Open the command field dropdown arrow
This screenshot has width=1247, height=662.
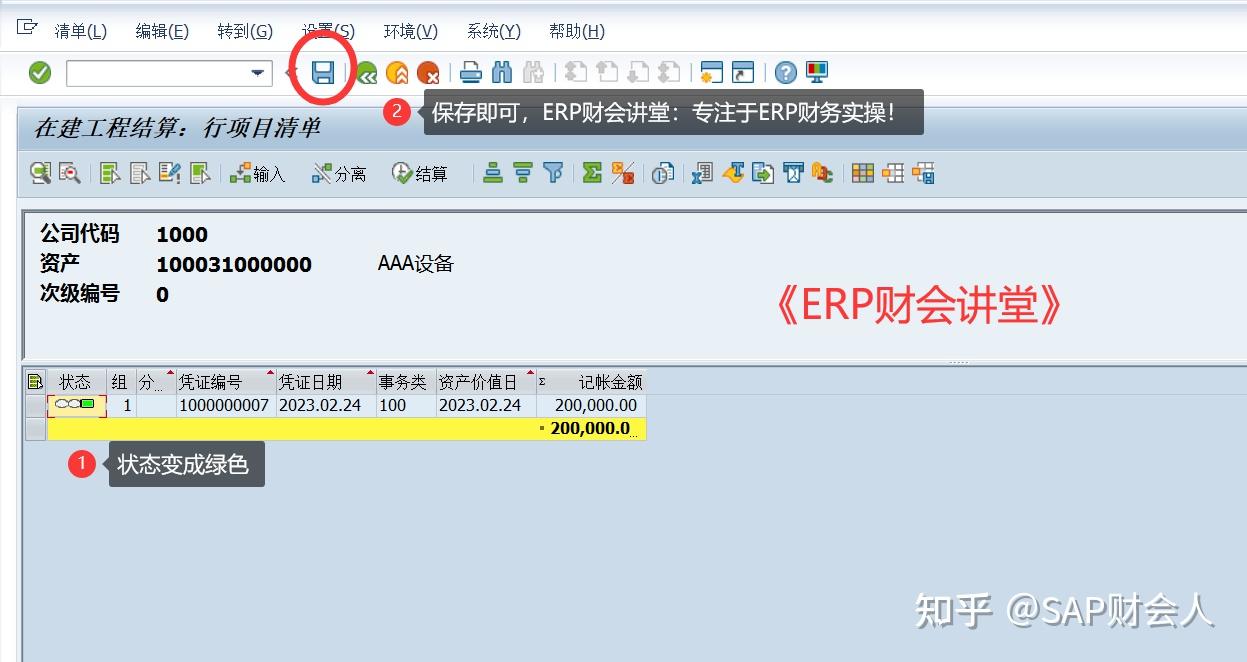[258, 72]
